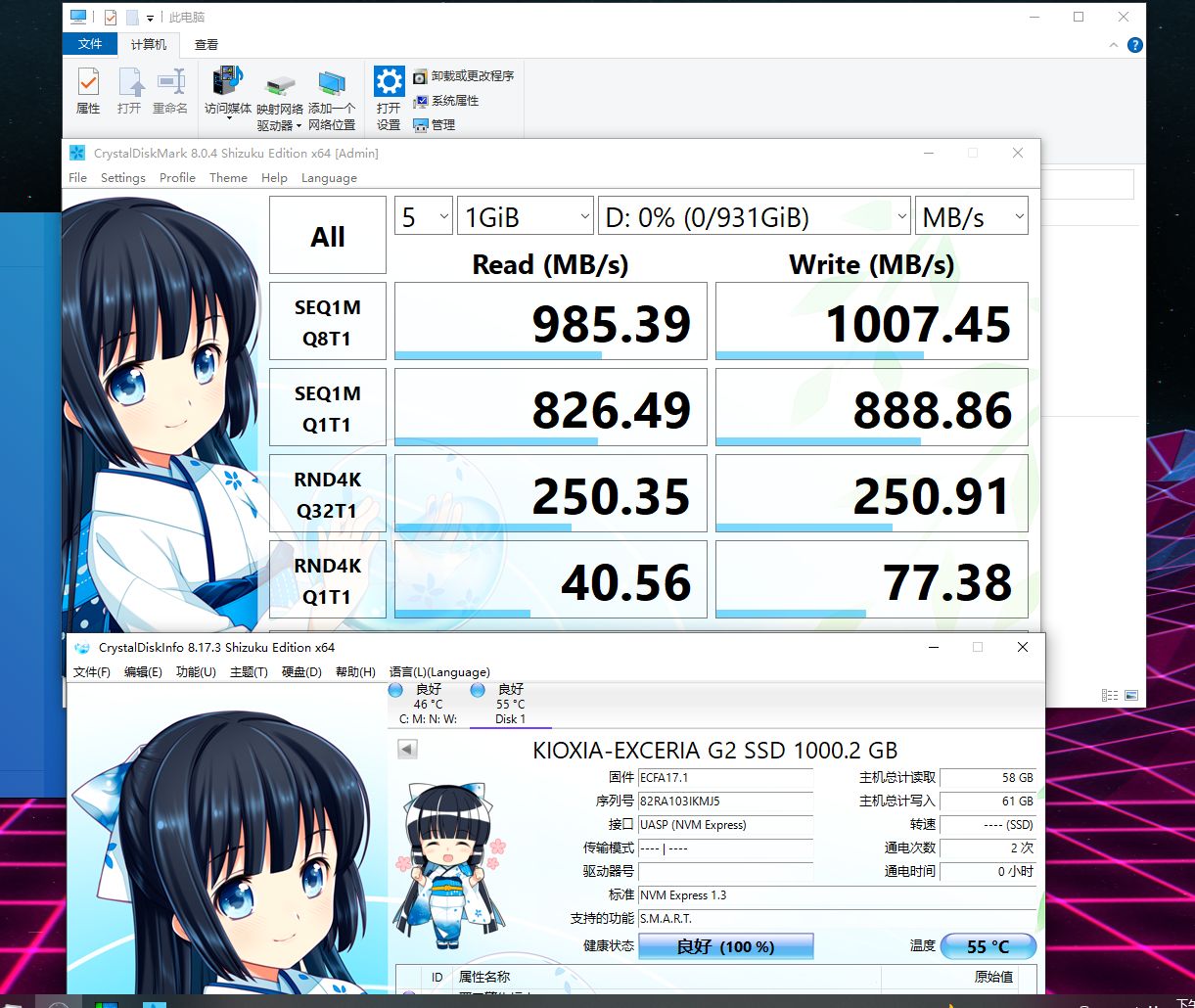Open the test count dropdown showing 5
Image resolution: width=1195 pixels, height=1008 pixels.
pyautogui.click(x=424, y=216)
